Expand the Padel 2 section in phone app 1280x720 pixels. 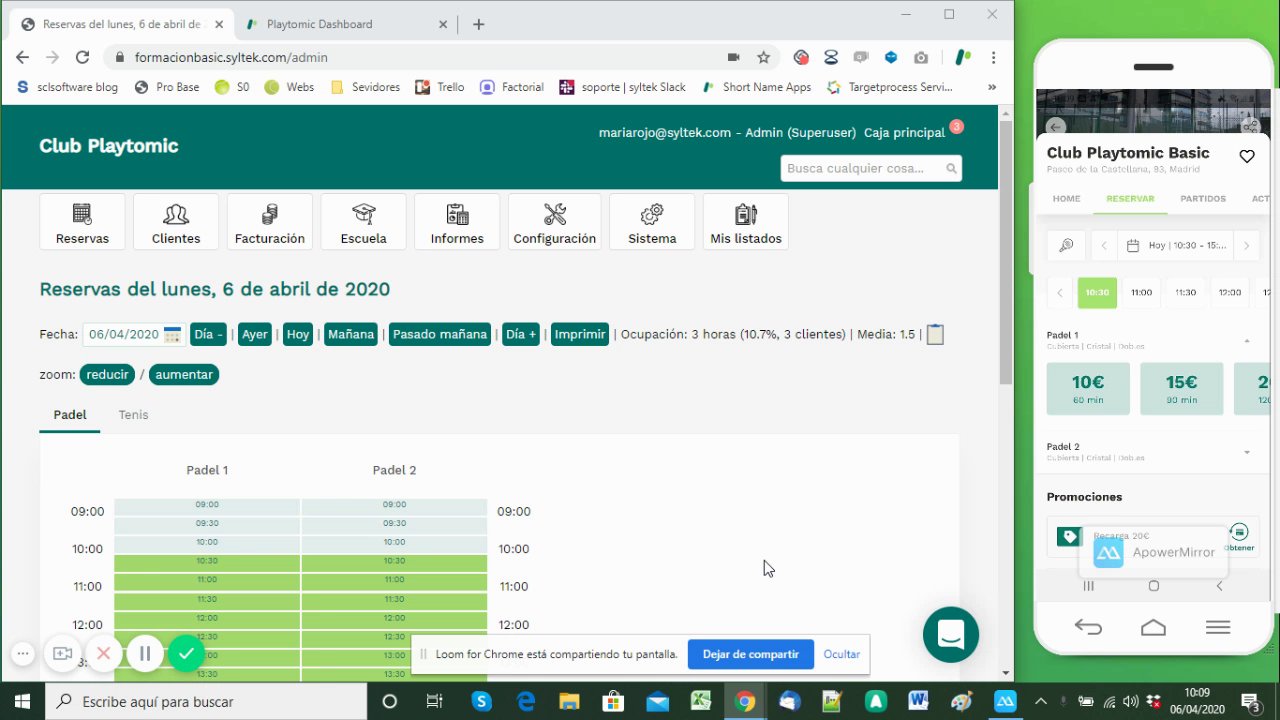point(1247,452)
